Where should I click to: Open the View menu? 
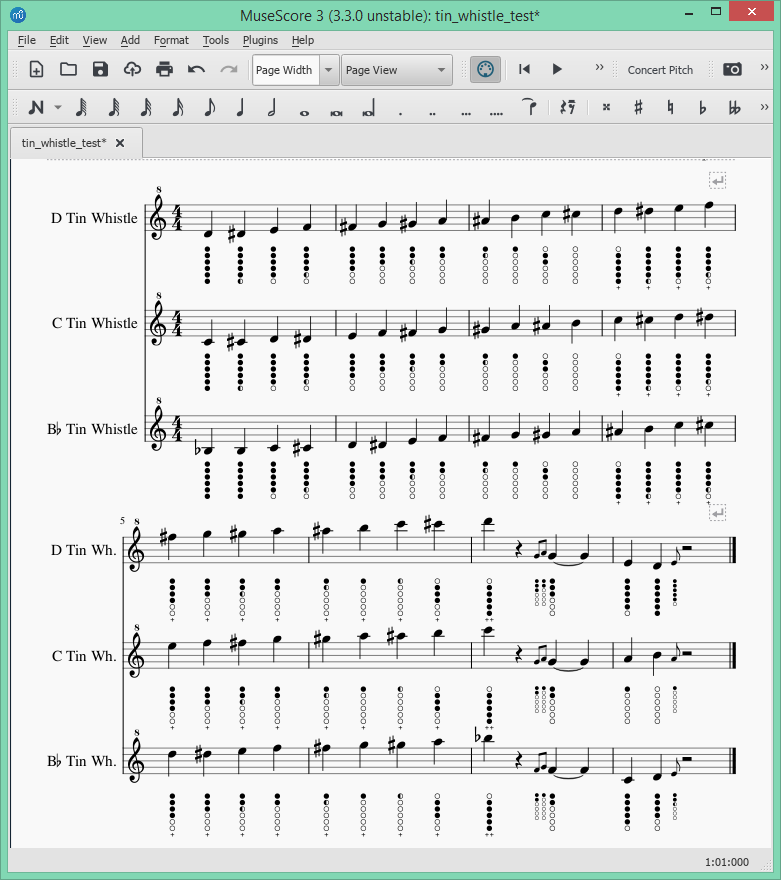94,40
